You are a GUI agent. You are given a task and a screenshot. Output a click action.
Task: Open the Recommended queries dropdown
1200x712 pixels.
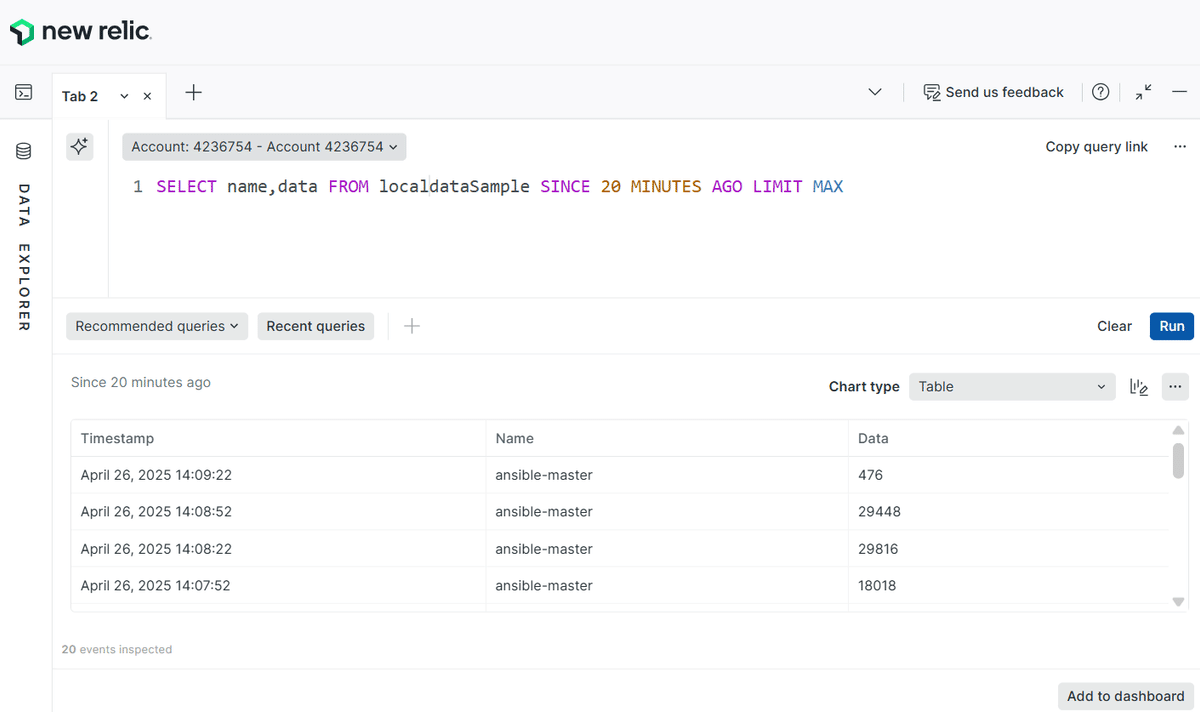point(156,326)
